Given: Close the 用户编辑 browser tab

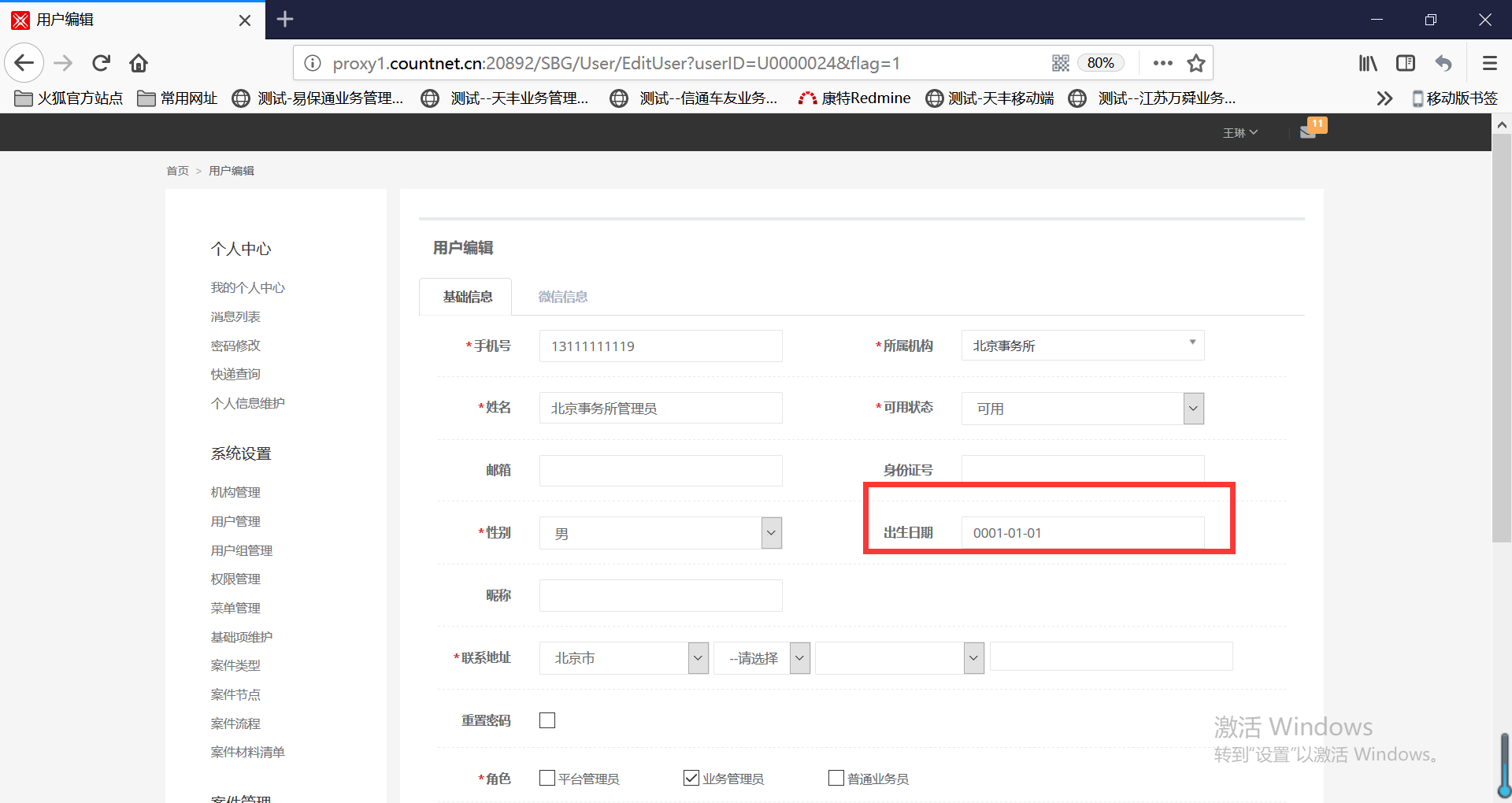Looking at the screenshot, I should tap(245, 20).
